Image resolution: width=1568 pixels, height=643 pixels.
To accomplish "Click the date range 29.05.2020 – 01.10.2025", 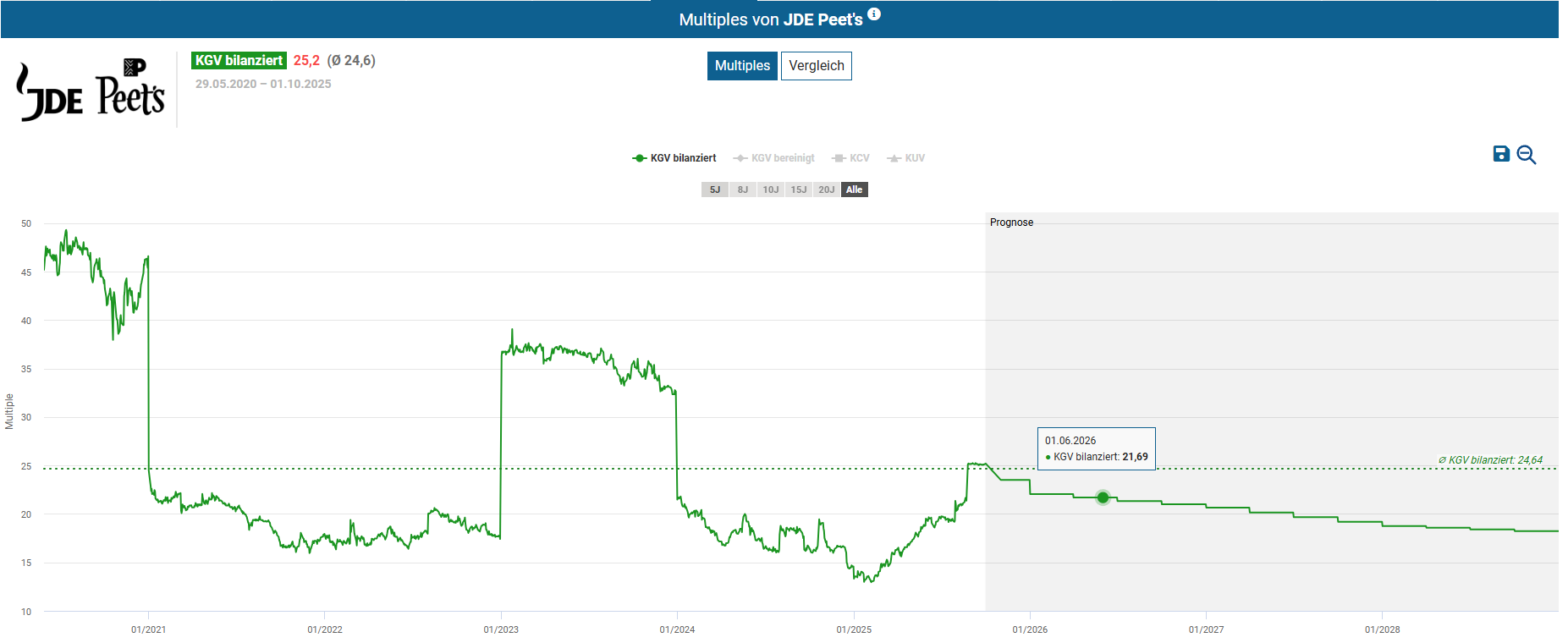I will (x=263, y=84).
